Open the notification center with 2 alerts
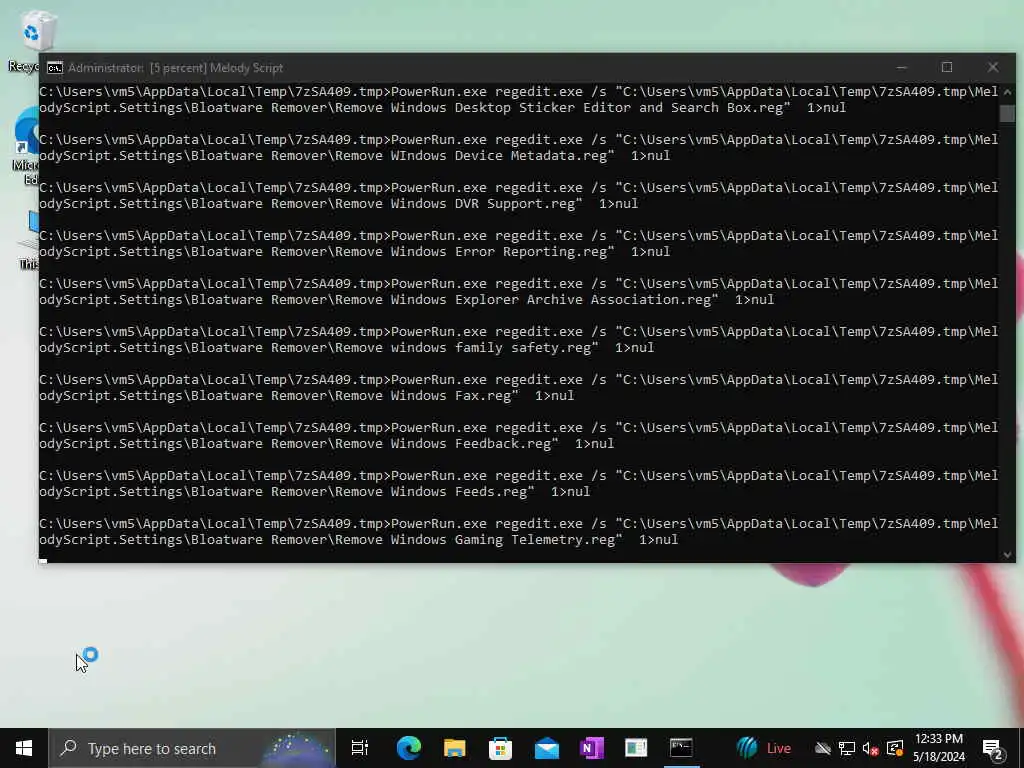Viewport: 1024px width, 768px height. pos(993,748)
